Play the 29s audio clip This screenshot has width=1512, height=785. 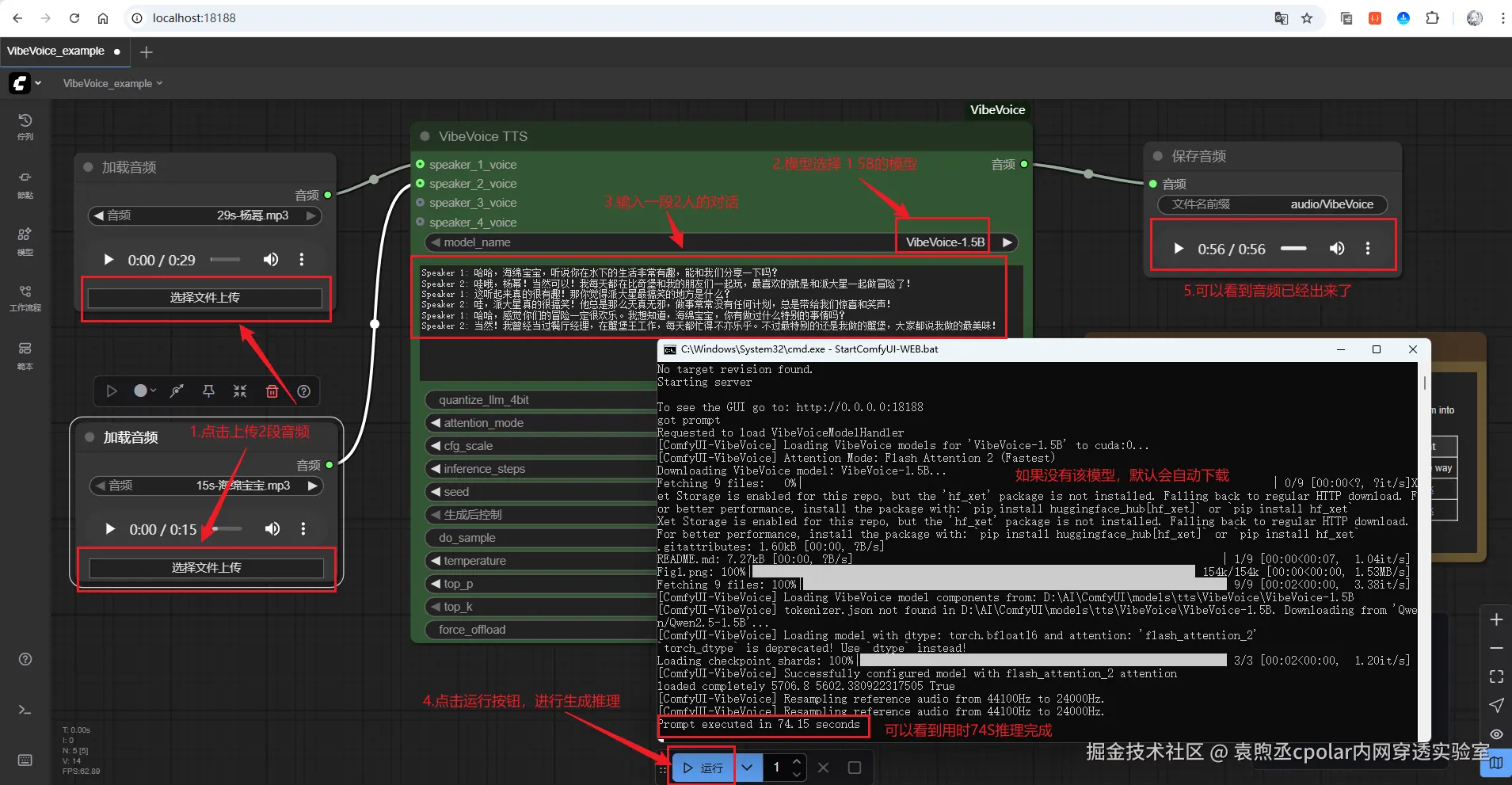pyautogui.click(x=109, y=260)
